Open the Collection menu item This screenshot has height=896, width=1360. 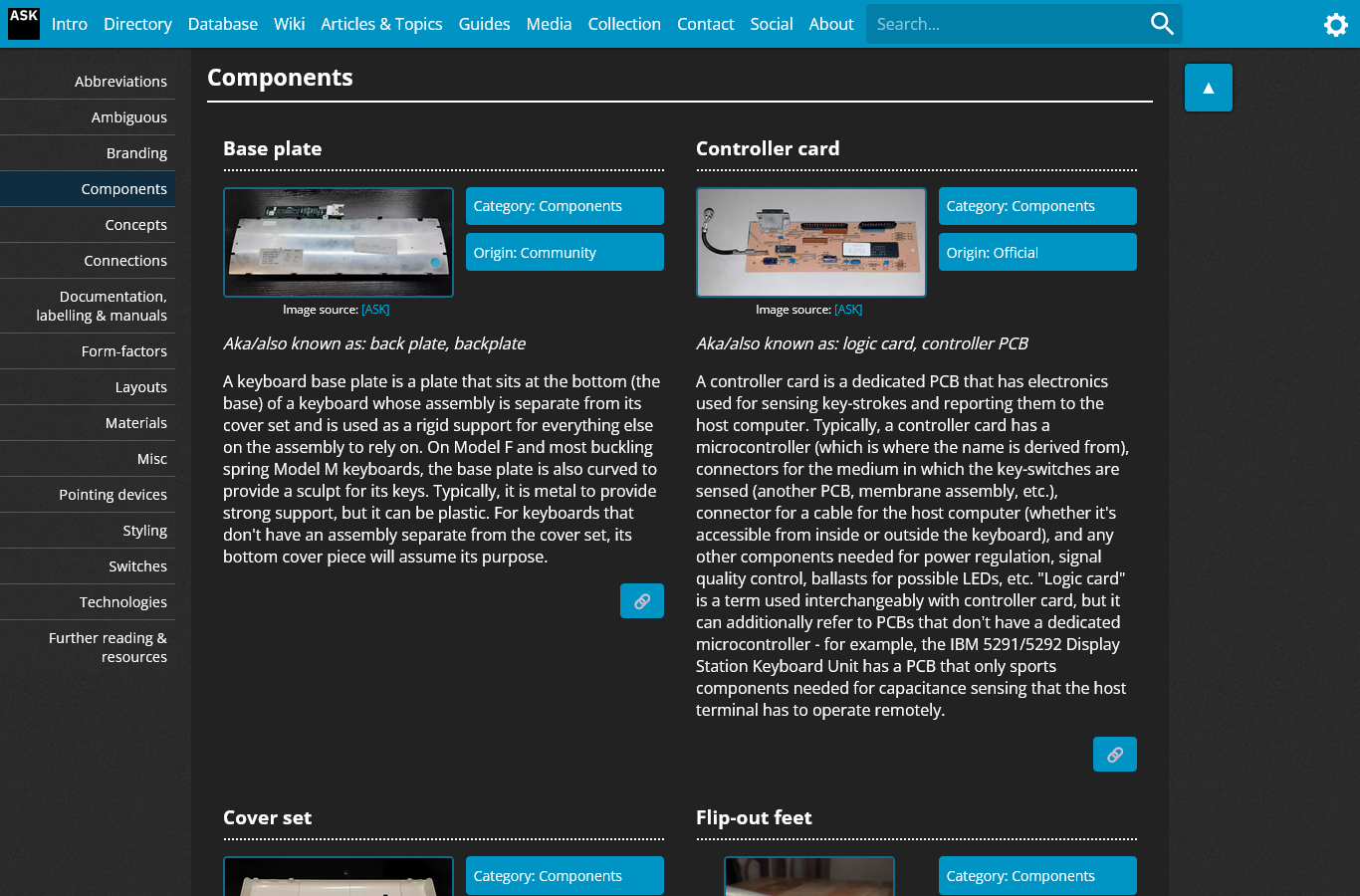tap(624, 24)
